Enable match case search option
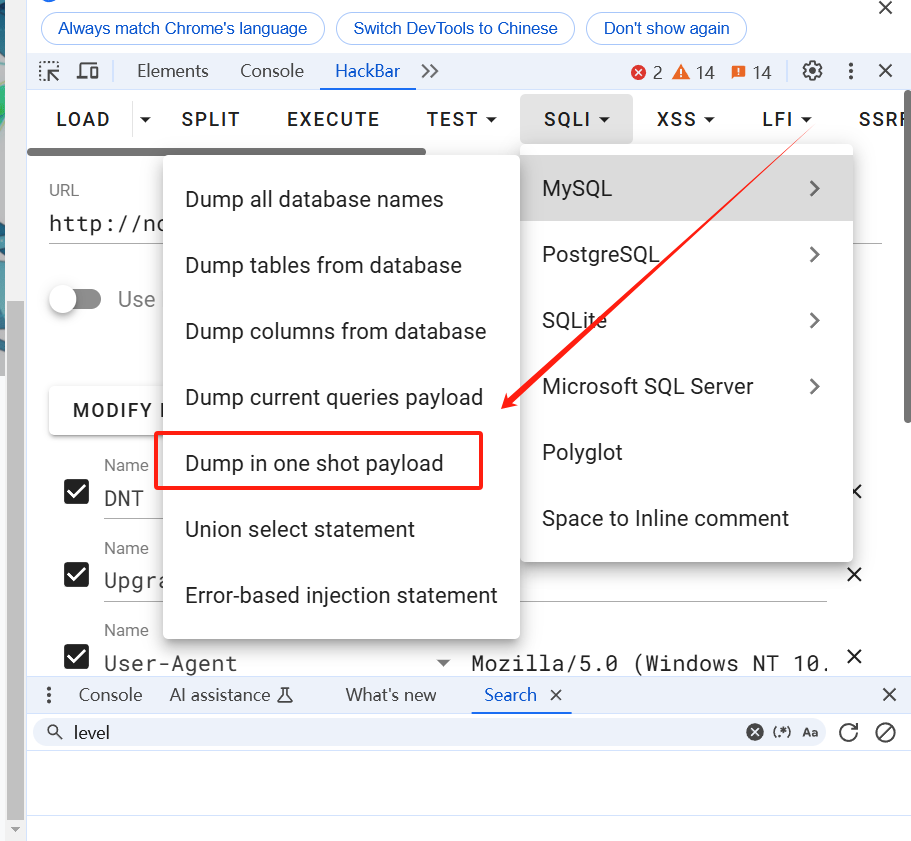Screen dimensions: 911x841 (x=810, y=732)
